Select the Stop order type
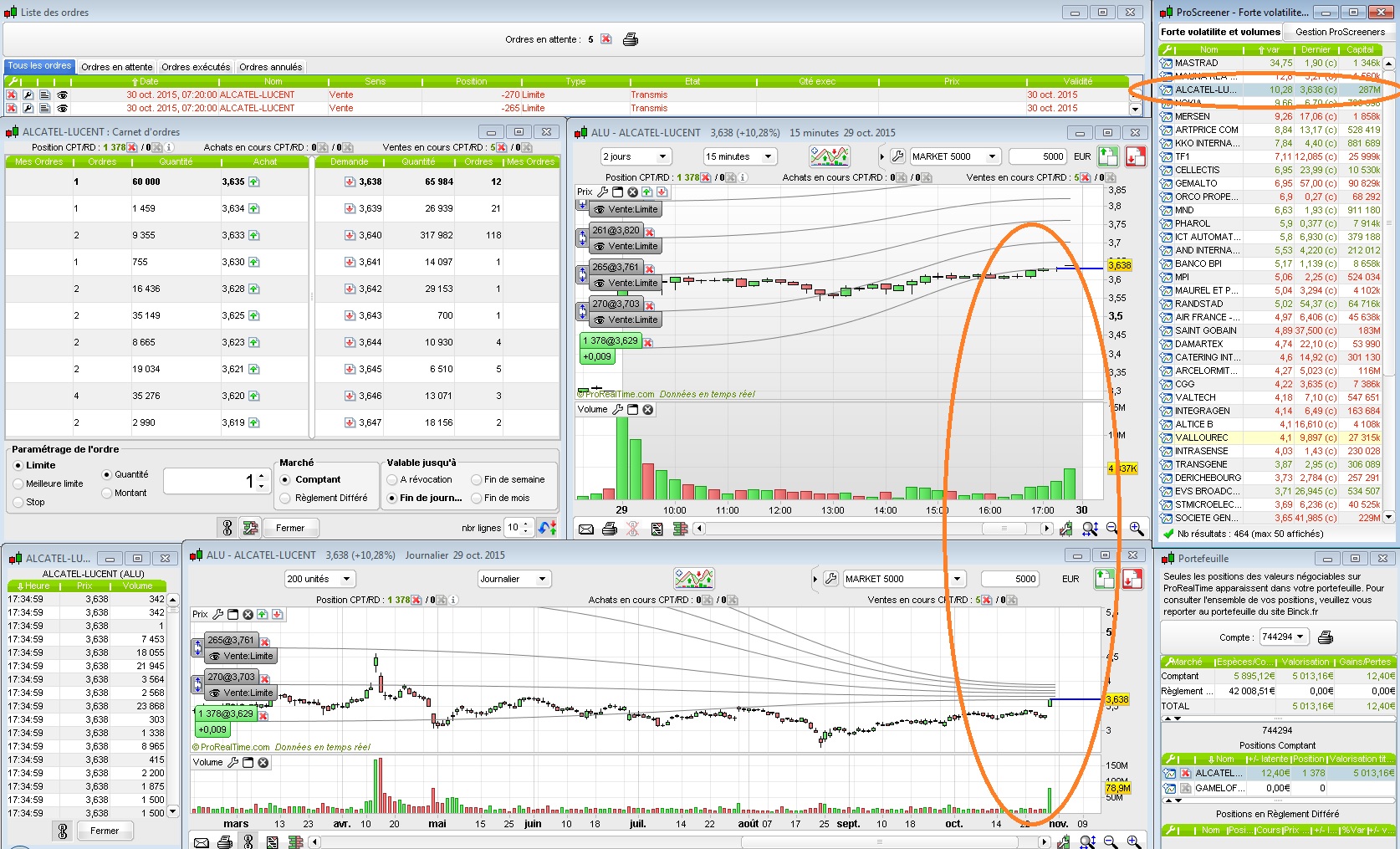This screenshot has height=849, width=1400. [x=18, y=502]
